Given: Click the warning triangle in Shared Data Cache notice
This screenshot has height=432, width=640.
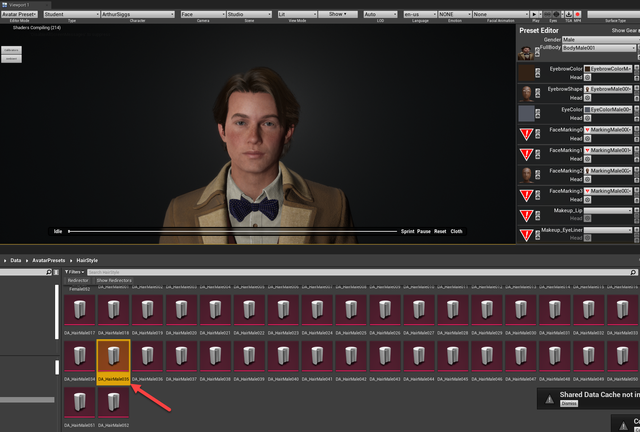Looking at the screenshot, I should (x=549, y=399).
